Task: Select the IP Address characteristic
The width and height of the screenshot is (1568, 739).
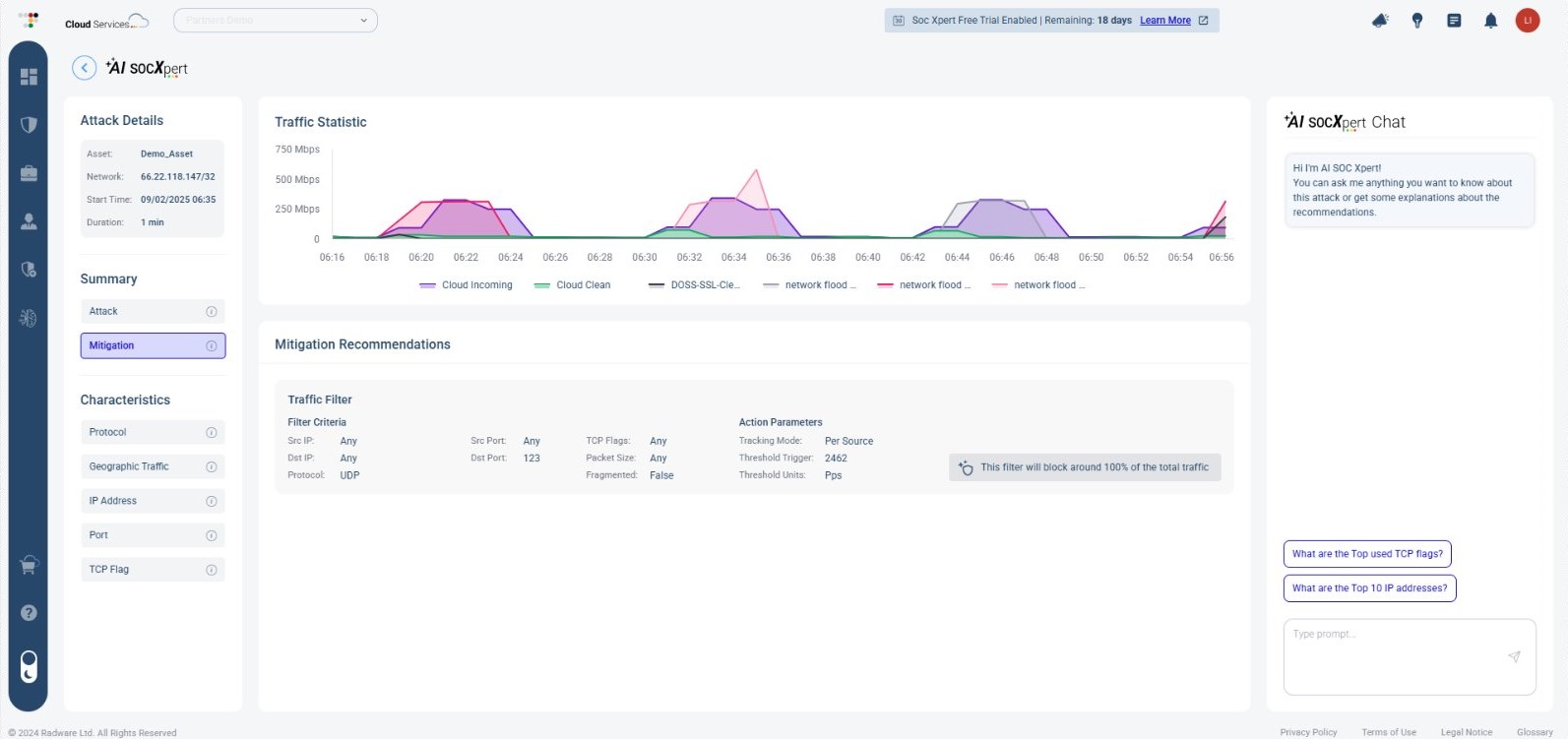Action: 153,501
